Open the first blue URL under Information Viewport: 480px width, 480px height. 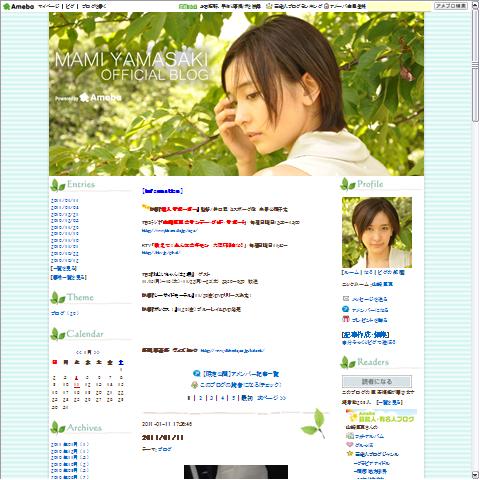(x=170, y=230)
